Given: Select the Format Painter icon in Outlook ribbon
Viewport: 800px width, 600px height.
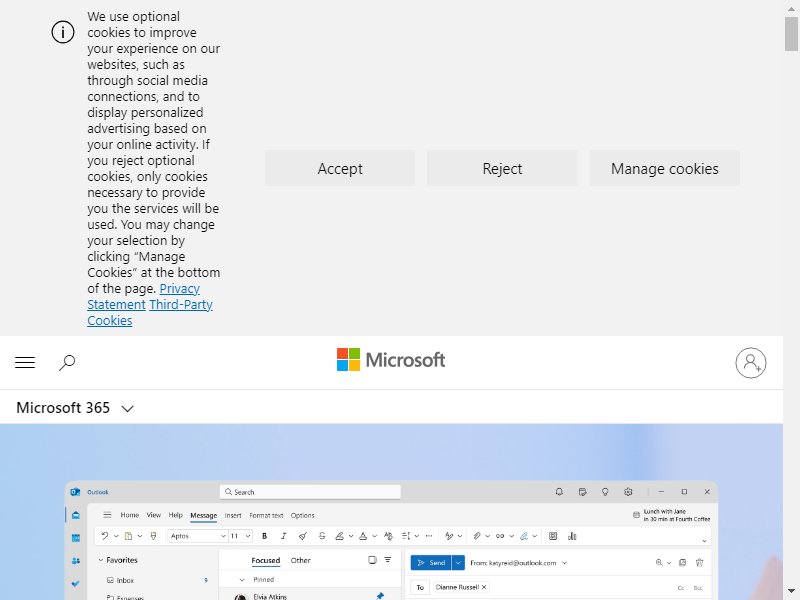Looking at the screenshot, I should 153,536.
